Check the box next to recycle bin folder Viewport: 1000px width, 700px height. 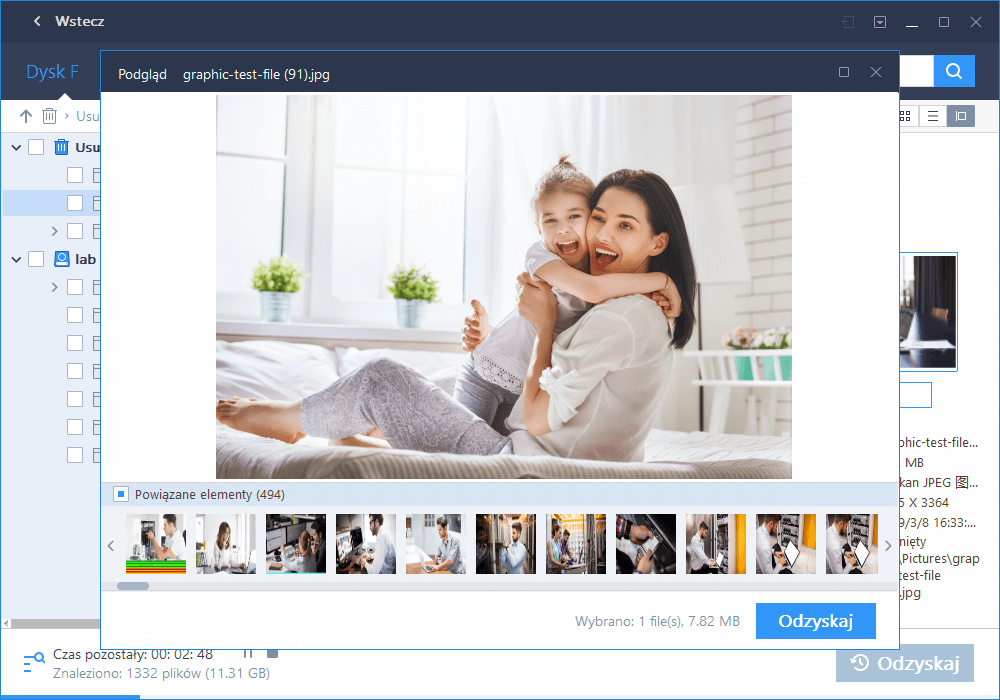pyautogui.click(x=36, y=147)
